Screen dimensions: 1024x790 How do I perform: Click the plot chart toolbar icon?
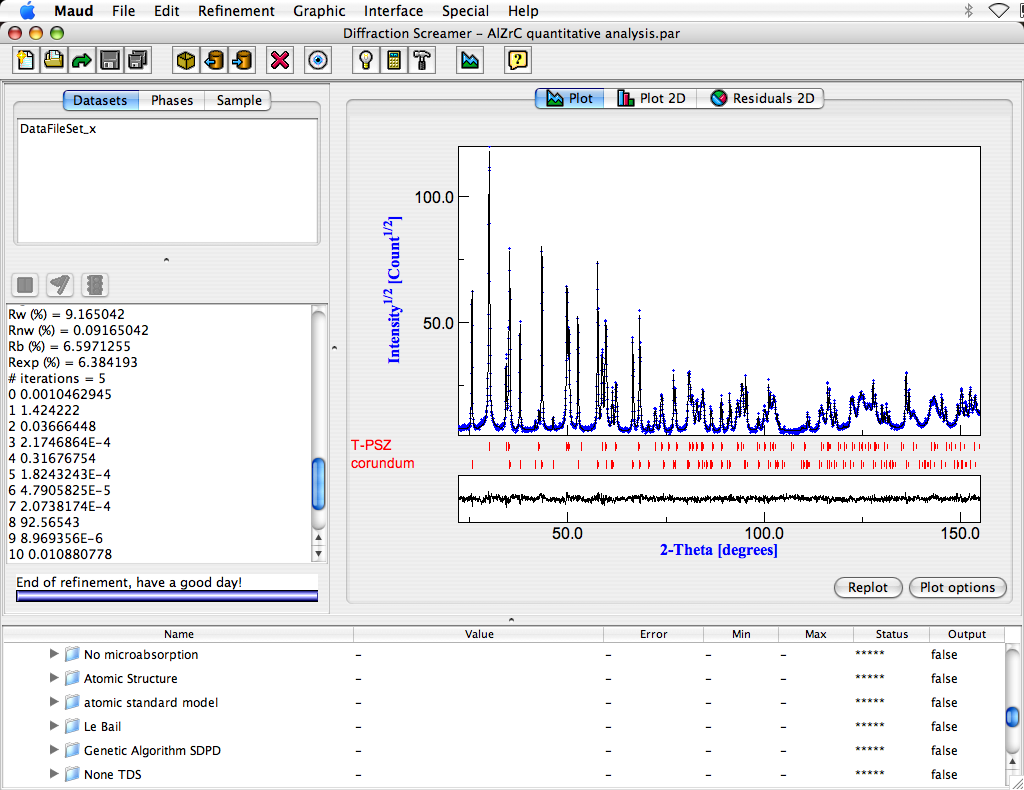click(469, 60)
